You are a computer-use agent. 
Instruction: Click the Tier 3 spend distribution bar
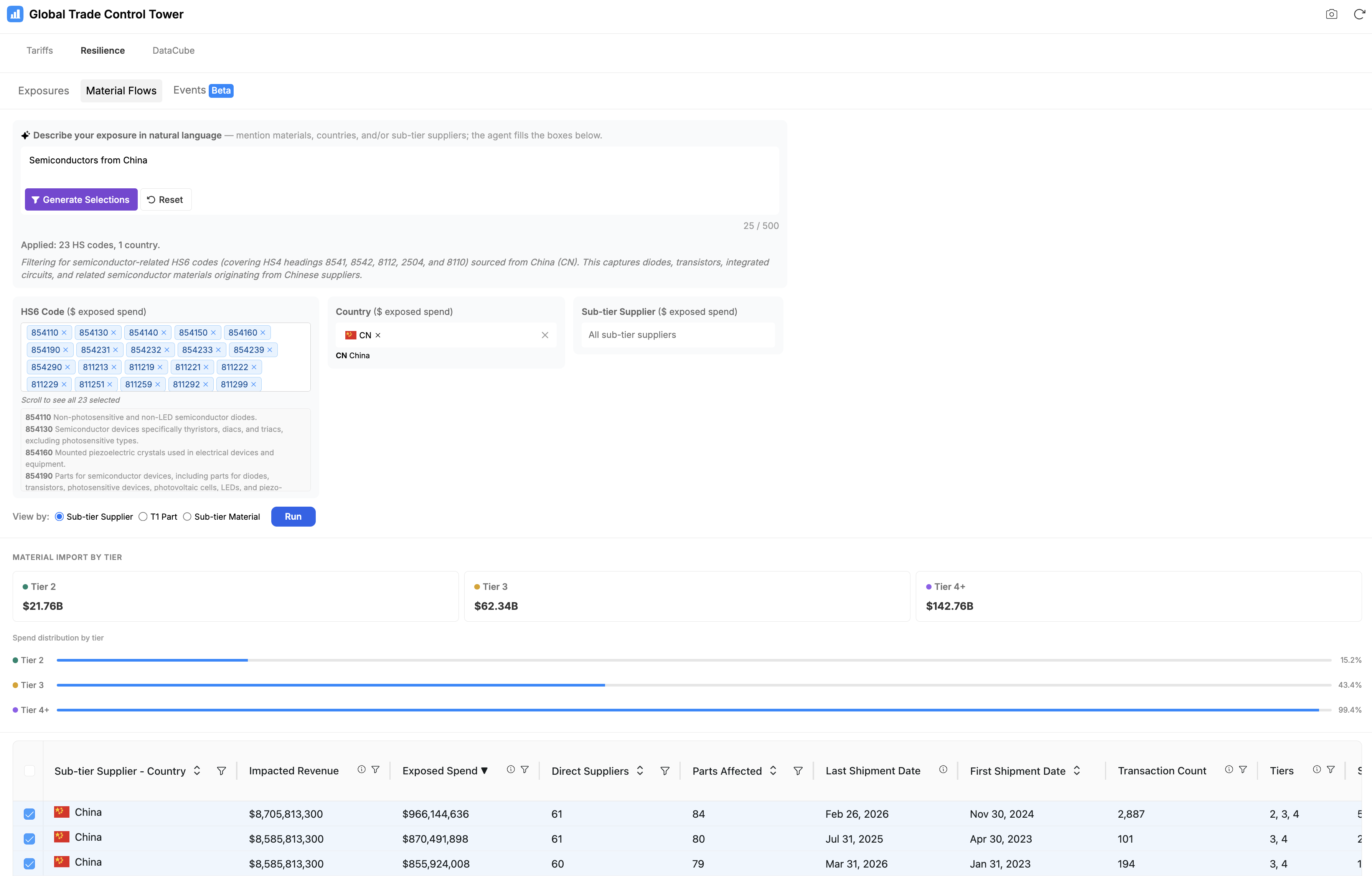(x=694, y=685)
